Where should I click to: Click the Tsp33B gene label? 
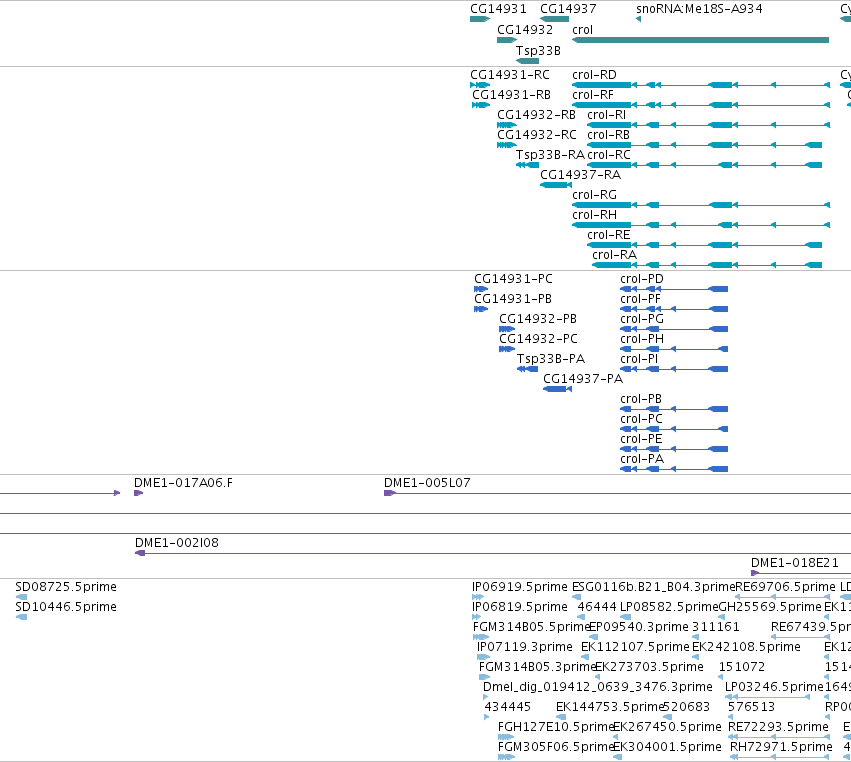pos(538,50)
